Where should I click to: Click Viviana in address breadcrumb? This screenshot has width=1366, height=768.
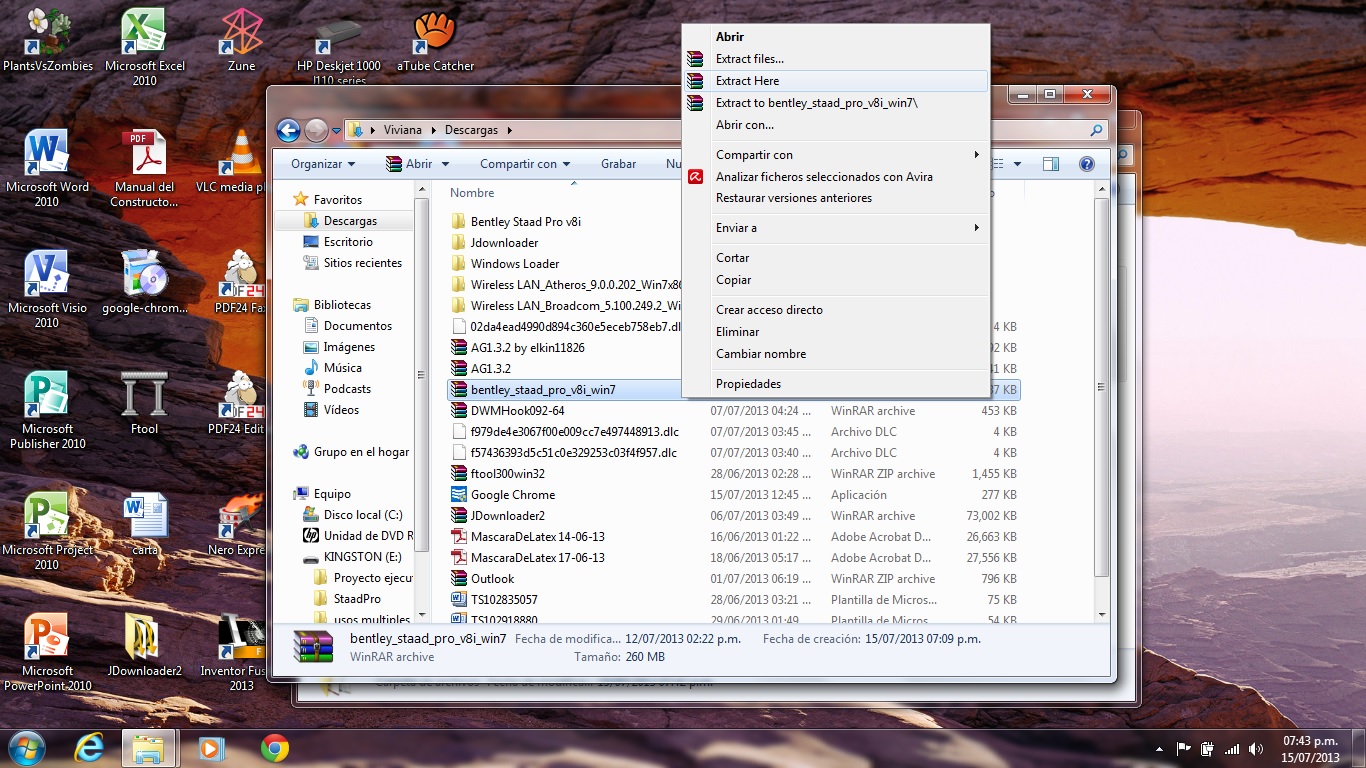pos(403,130)
